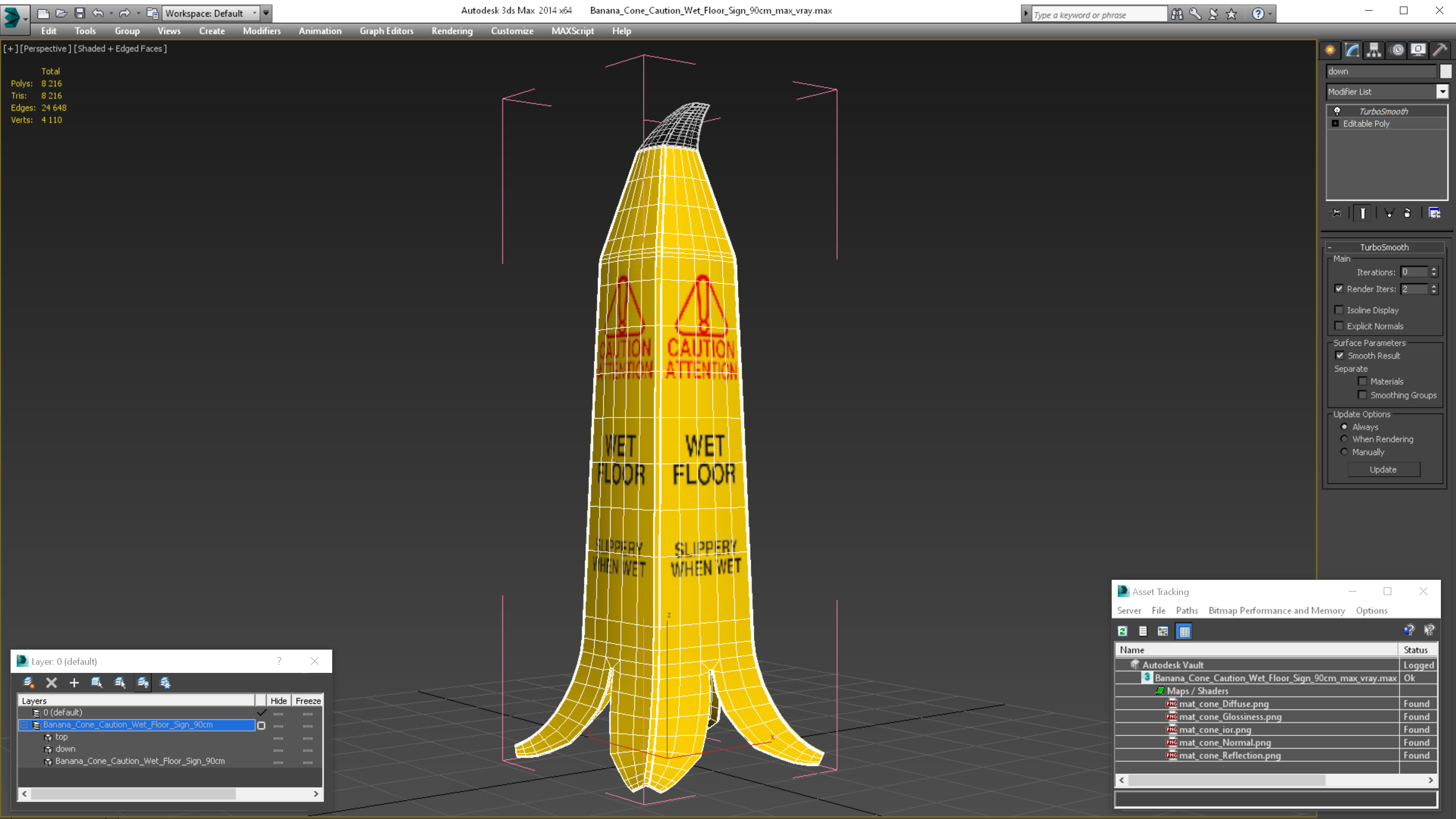1456x819 pixels.
Task: Open Quick Access Toolbar customize arrow
Action: pos(265,13)
